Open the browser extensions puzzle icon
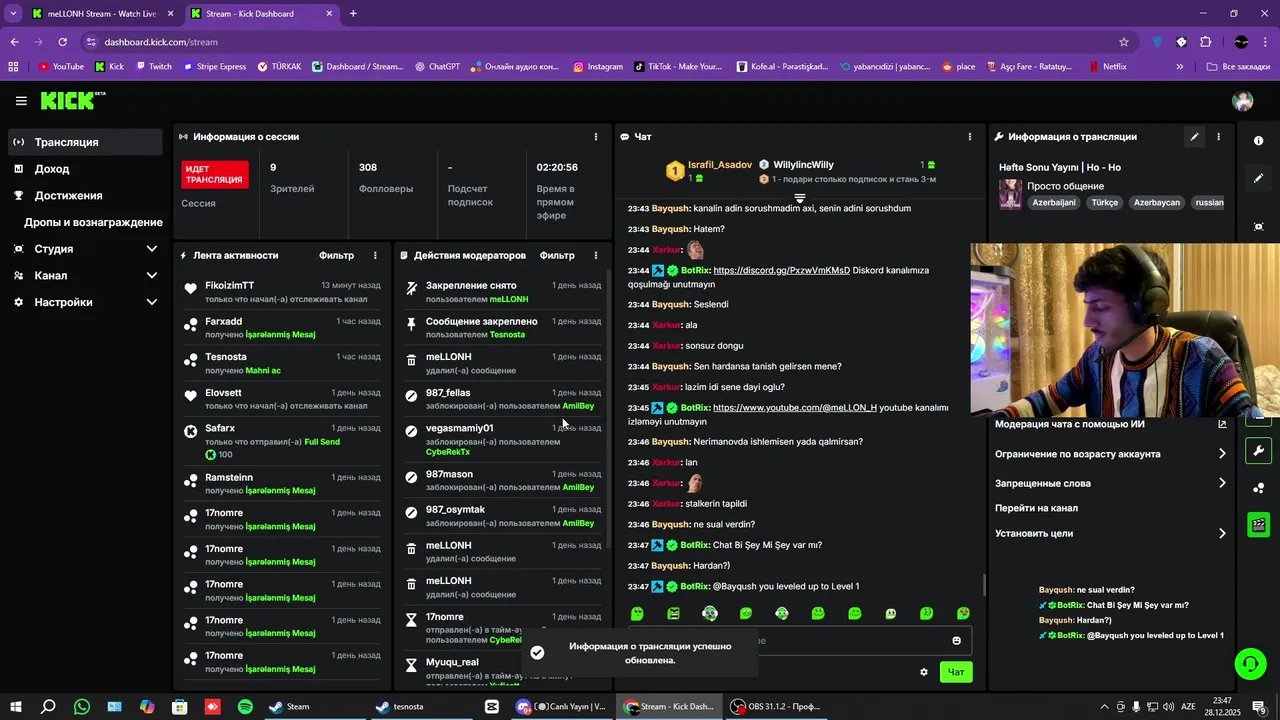This screenshot has width=1280, height=720. click(x=1205, y=42)
